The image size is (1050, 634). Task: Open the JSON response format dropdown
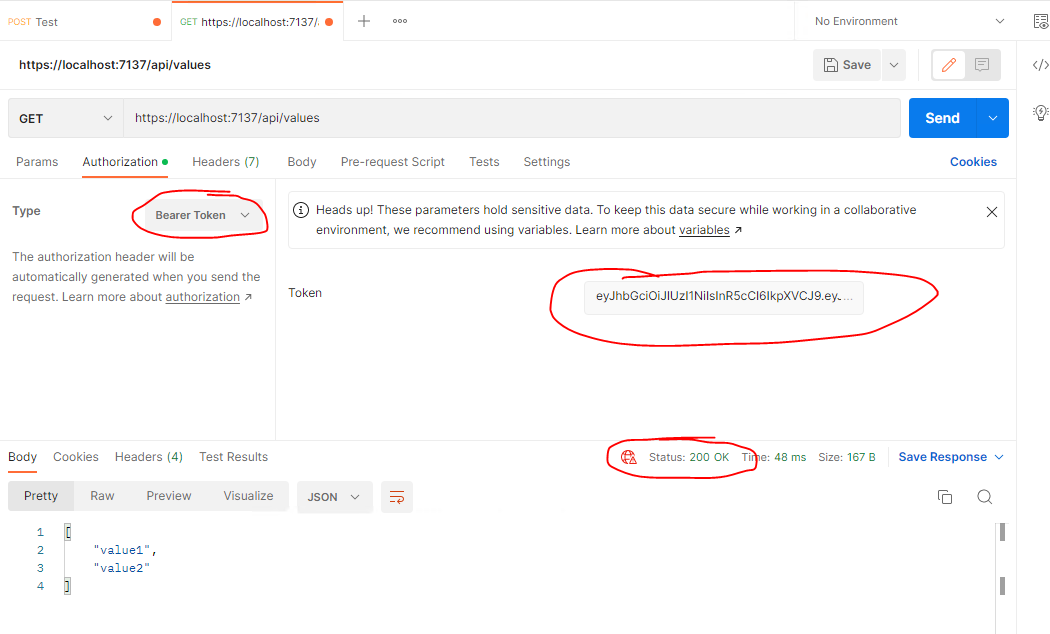pos(334,496)
